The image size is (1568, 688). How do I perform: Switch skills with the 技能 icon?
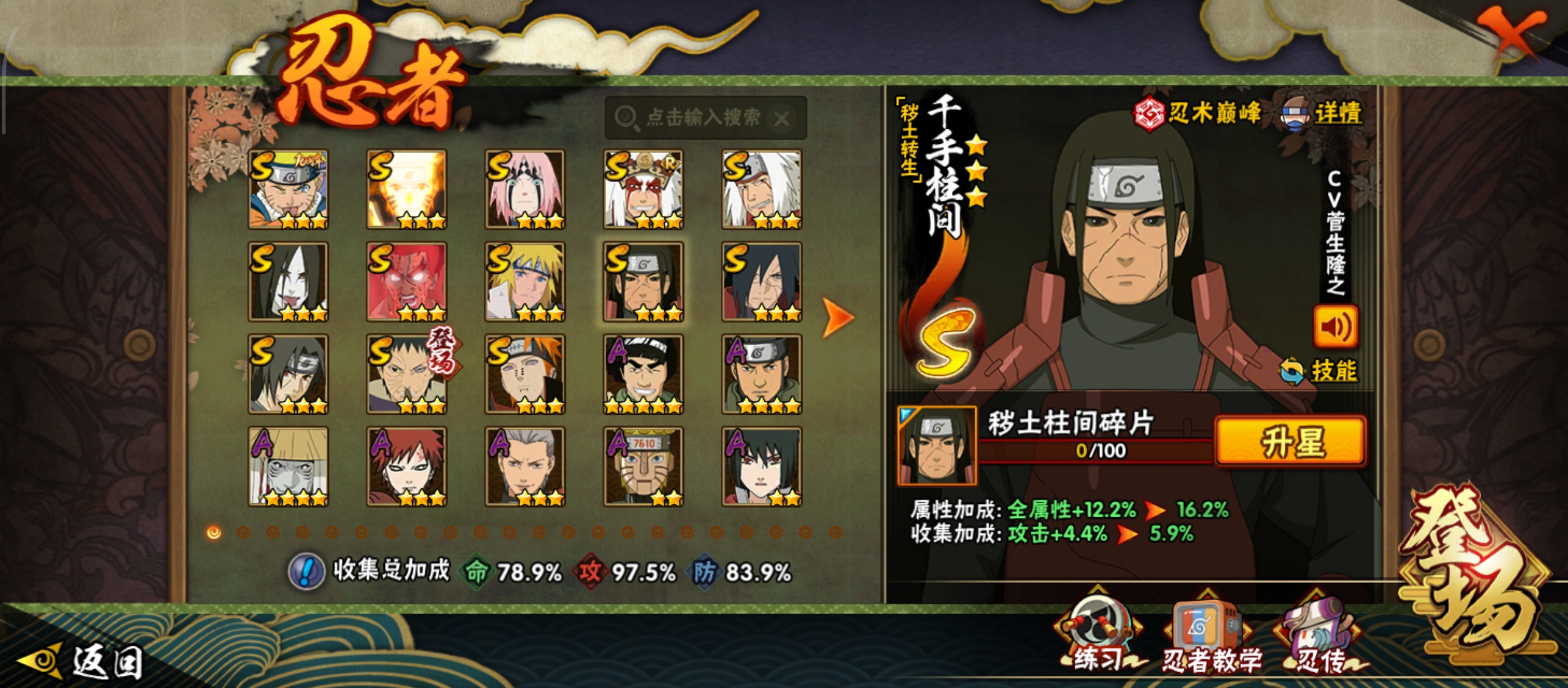tap(1293, 371)
